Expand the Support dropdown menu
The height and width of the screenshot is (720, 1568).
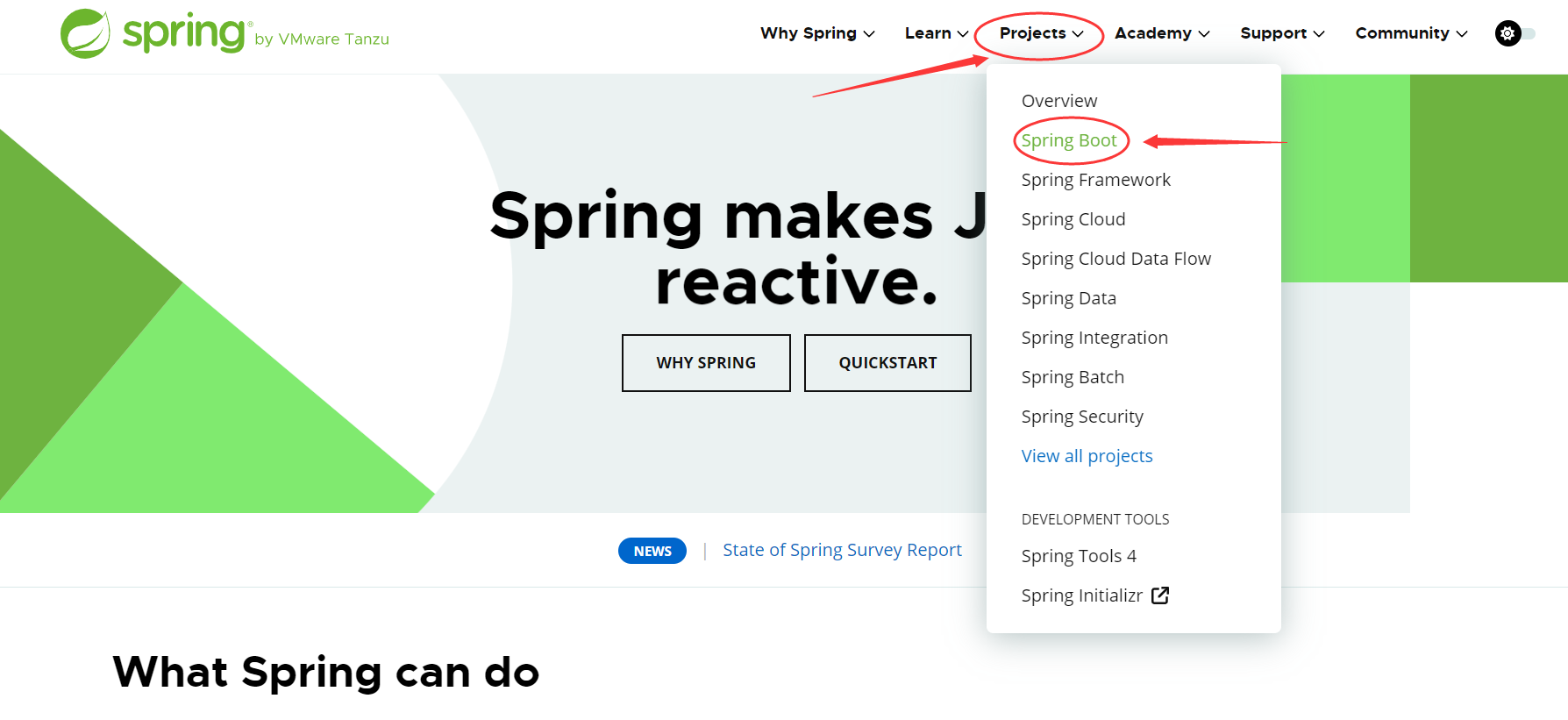pyautogui.click(x=1282, y=33)
